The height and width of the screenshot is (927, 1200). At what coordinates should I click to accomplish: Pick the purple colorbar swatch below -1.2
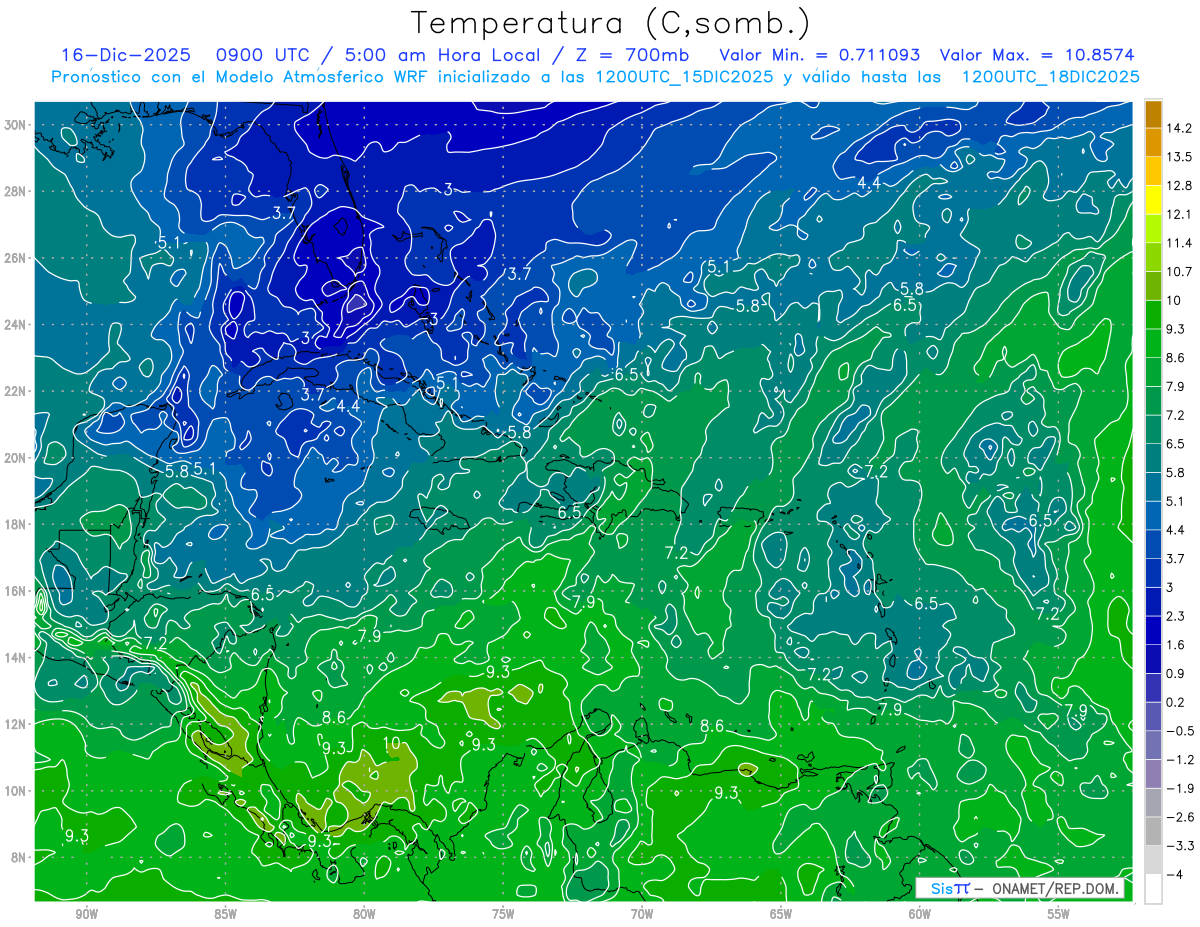(1153, 773)
